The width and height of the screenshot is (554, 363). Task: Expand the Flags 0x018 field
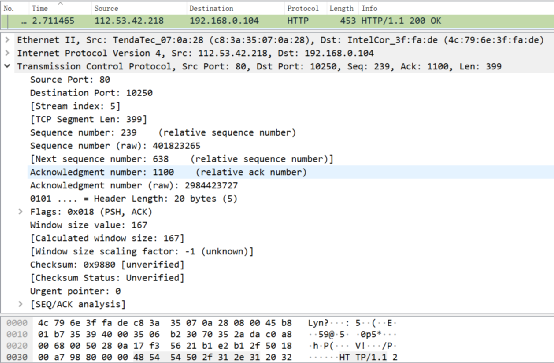click(20, 212)
